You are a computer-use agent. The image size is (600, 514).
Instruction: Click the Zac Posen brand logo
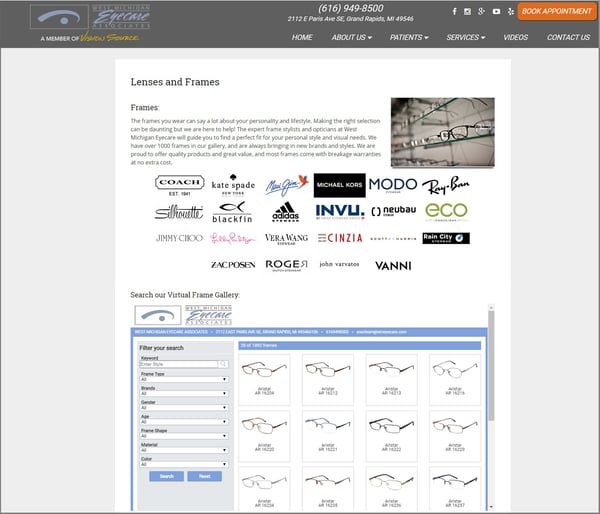pos(233,265)
